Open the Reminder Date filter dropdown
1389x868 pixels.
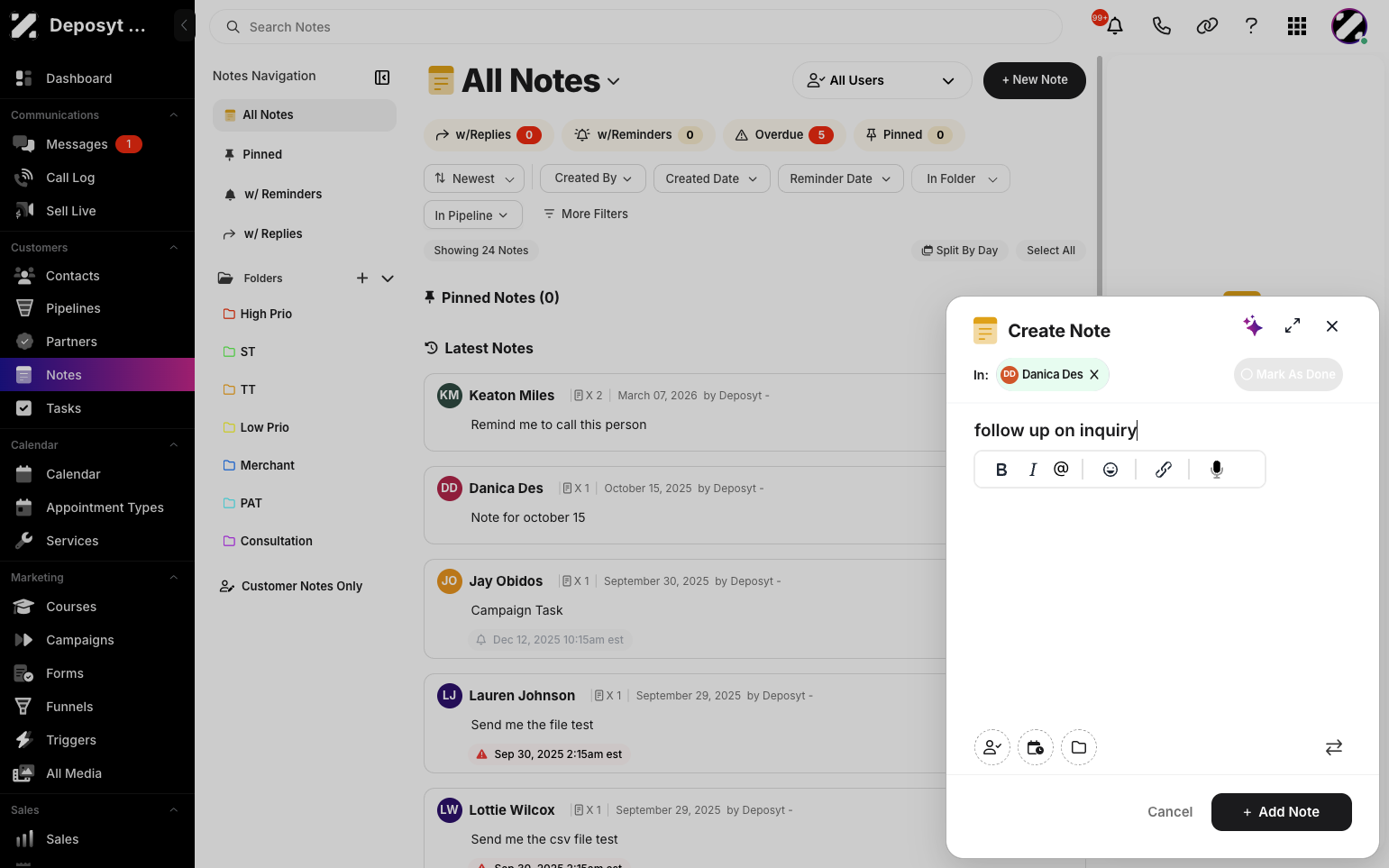(841, 178)
